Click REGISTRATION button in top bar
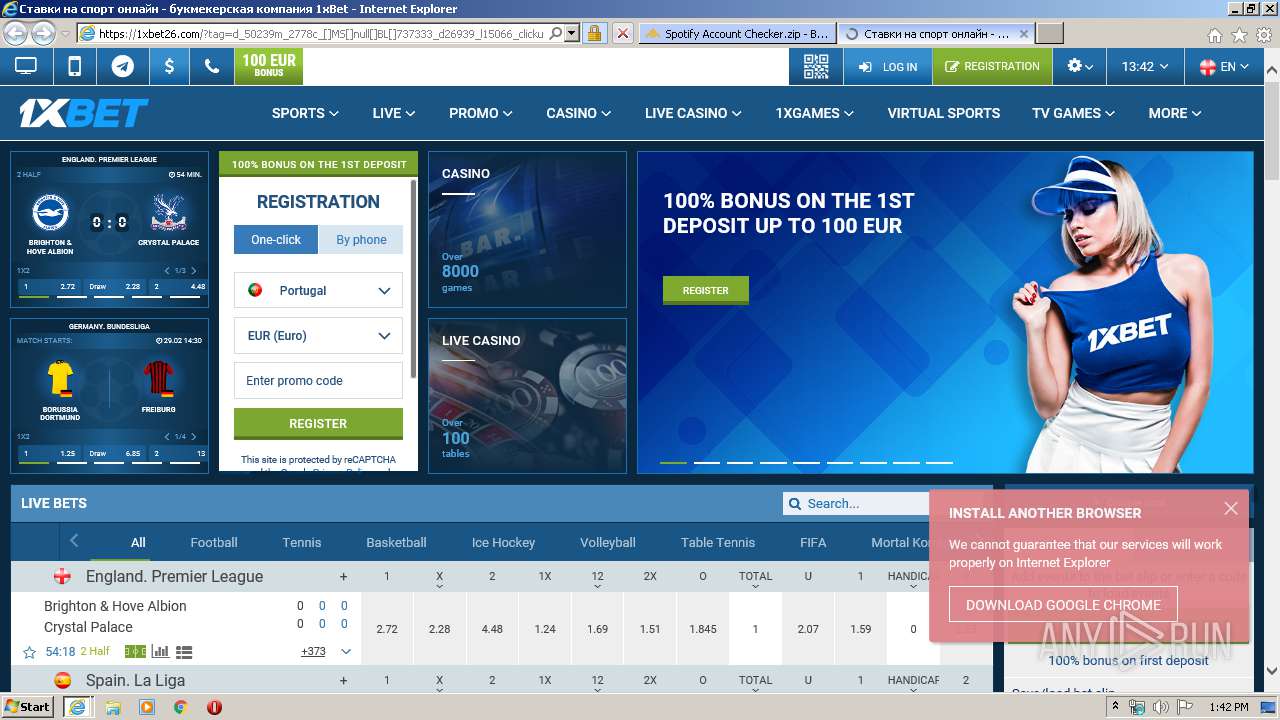 992,67
